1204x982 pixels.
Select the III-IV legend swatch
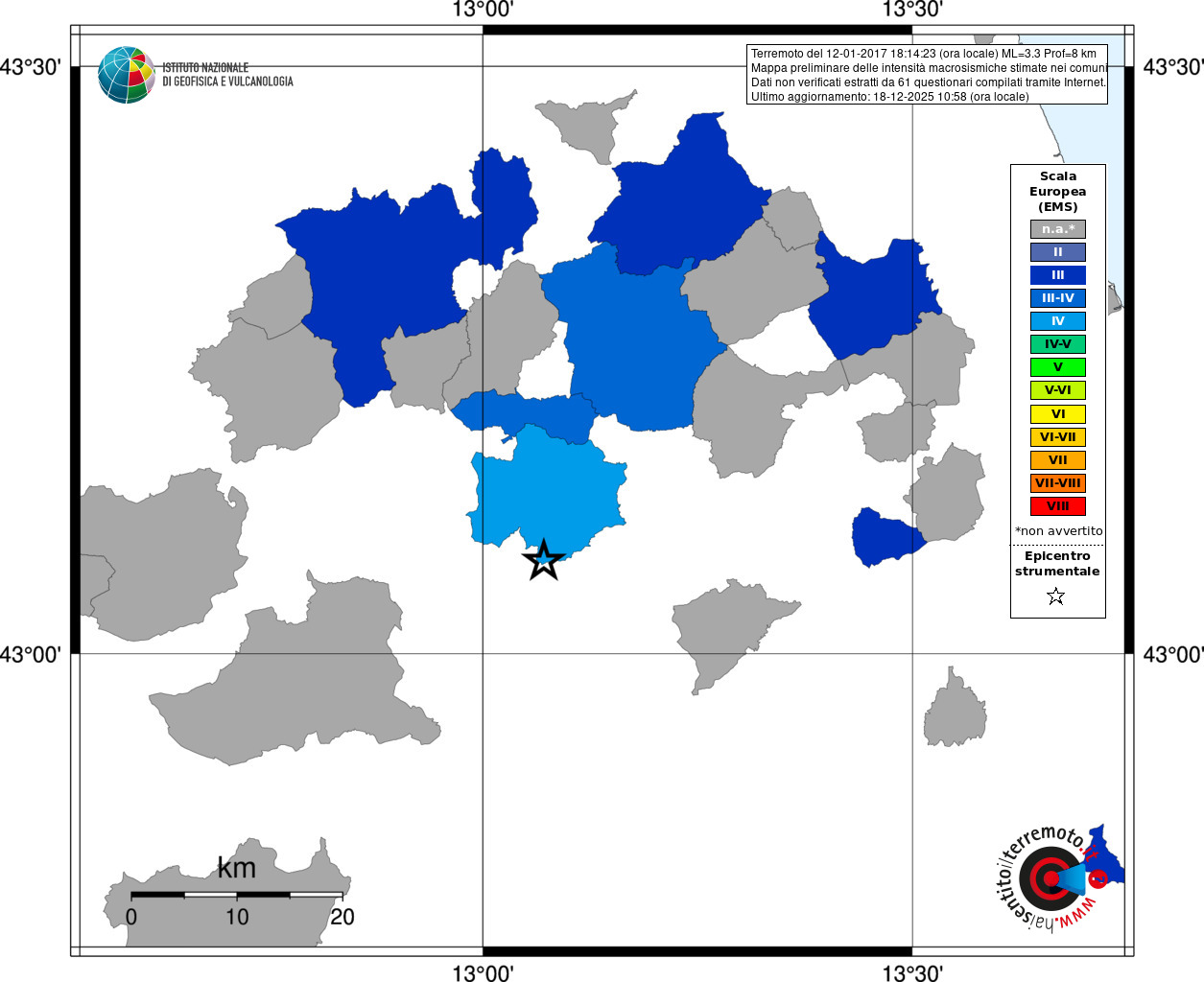(x=1058, y=298)
